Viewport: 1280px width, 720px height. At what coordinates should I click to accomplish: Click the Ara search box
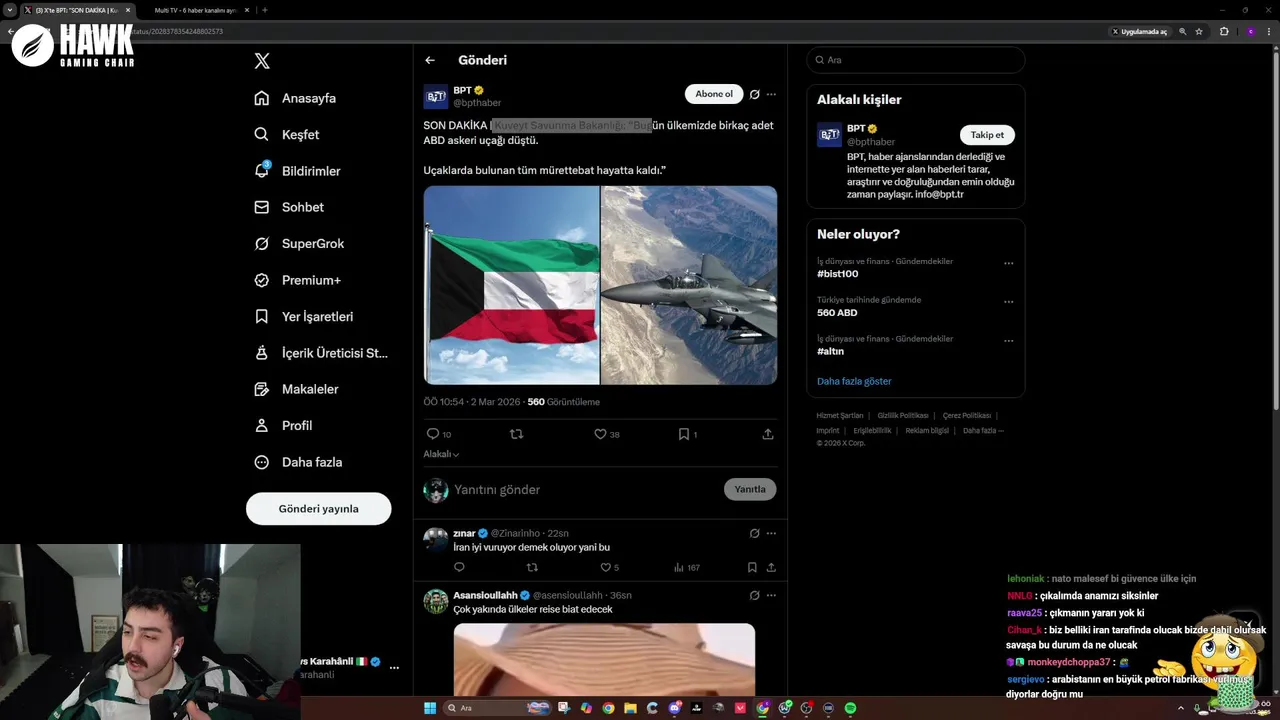tap(916, 60)
